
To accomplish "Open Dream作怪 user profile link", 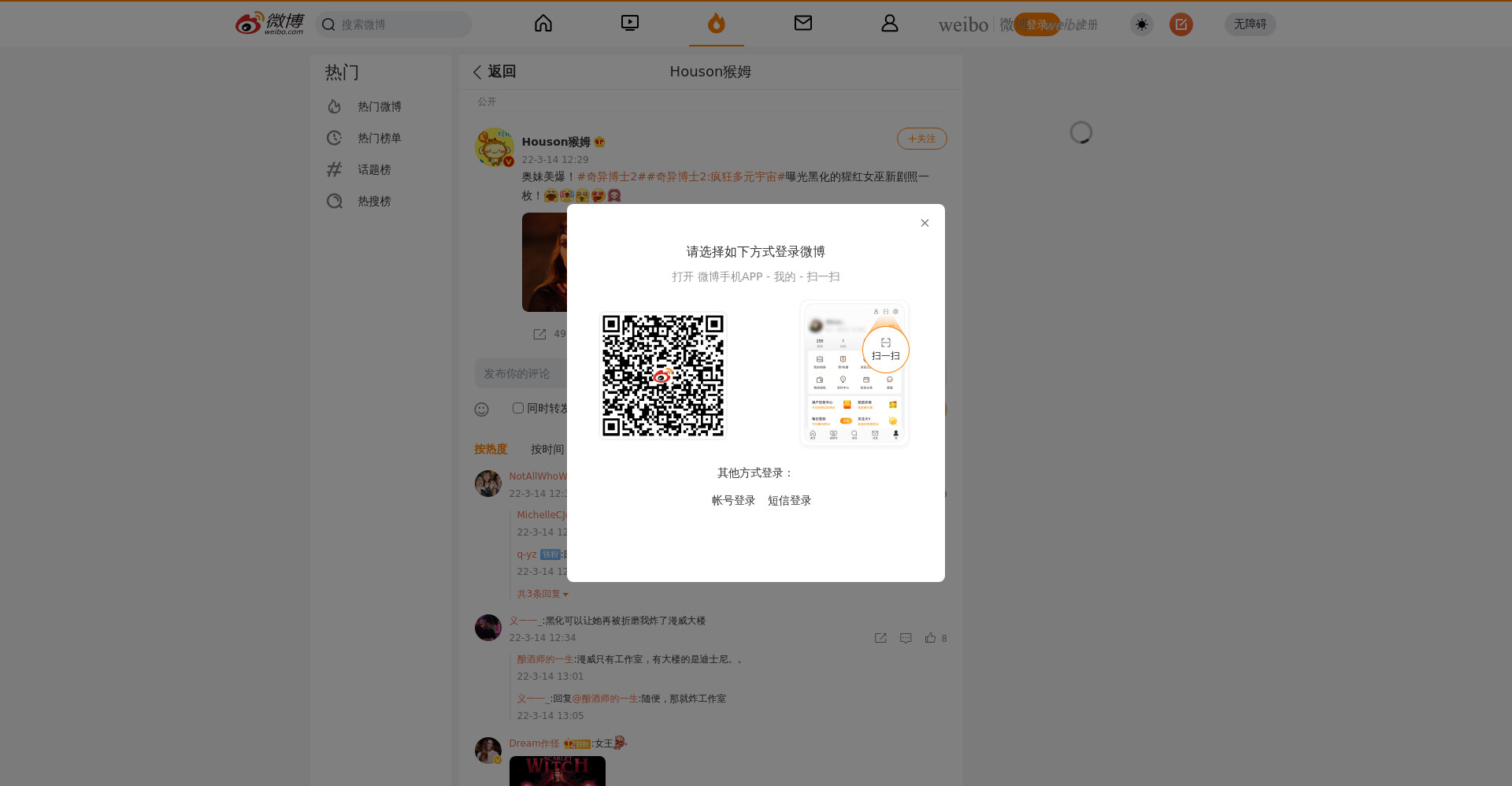I will coord(534,743).
